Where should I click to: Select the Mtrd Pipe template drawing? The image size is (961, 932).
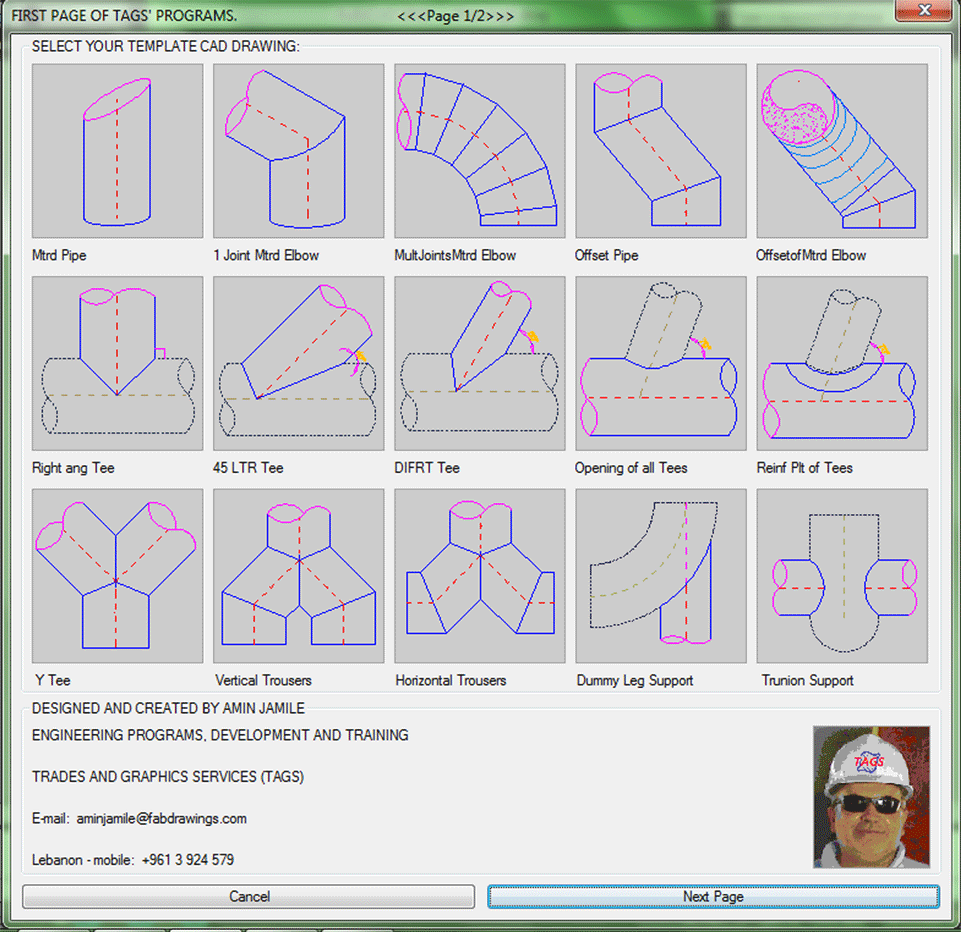[117, 151]
